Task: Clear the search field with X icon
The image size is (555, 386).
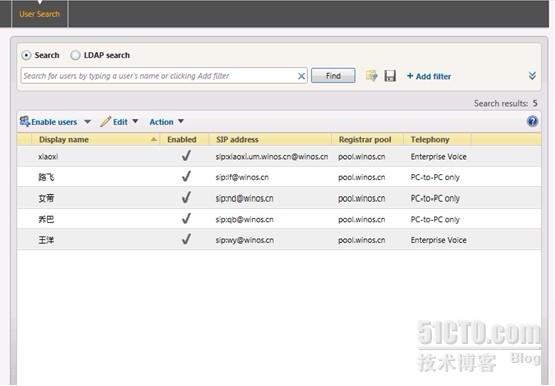Action: pos(301,76)
